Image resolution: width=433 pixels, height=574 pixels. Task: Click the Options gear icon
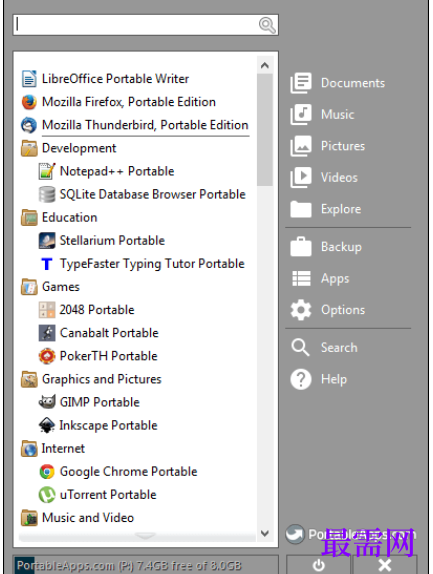point(301,310)
